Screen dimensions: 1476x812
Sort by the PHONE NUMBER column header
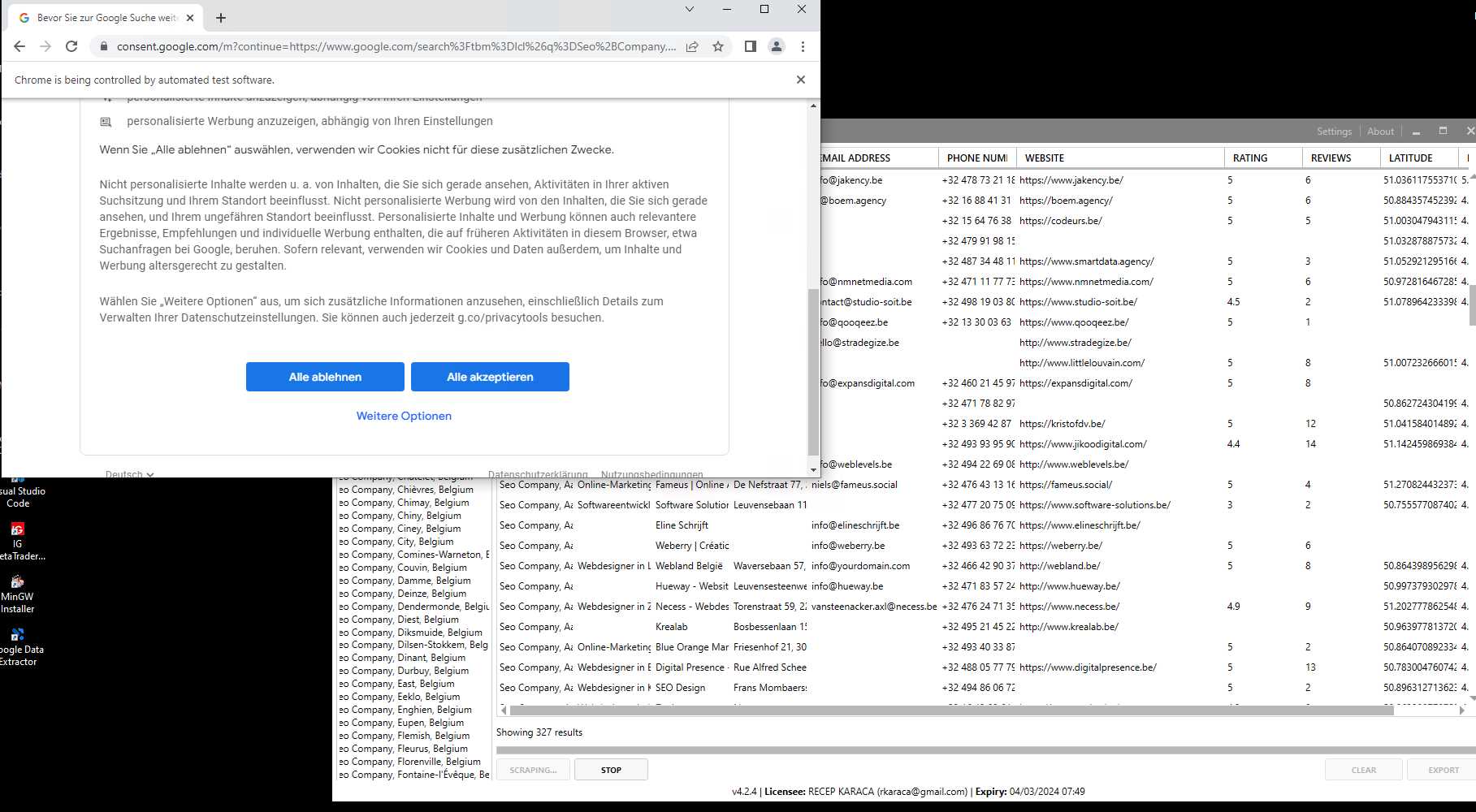point(977,158)
